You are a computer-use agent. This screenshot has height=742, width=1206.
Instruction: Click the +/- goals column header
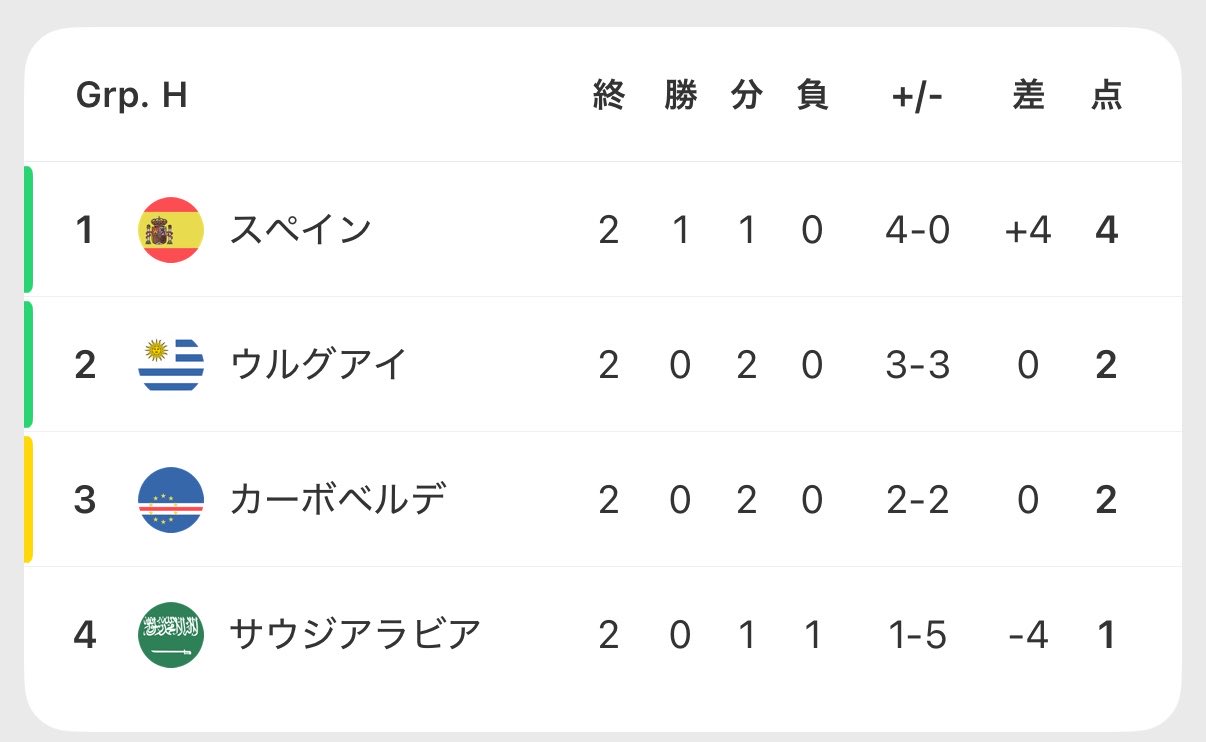pos(917,96)
